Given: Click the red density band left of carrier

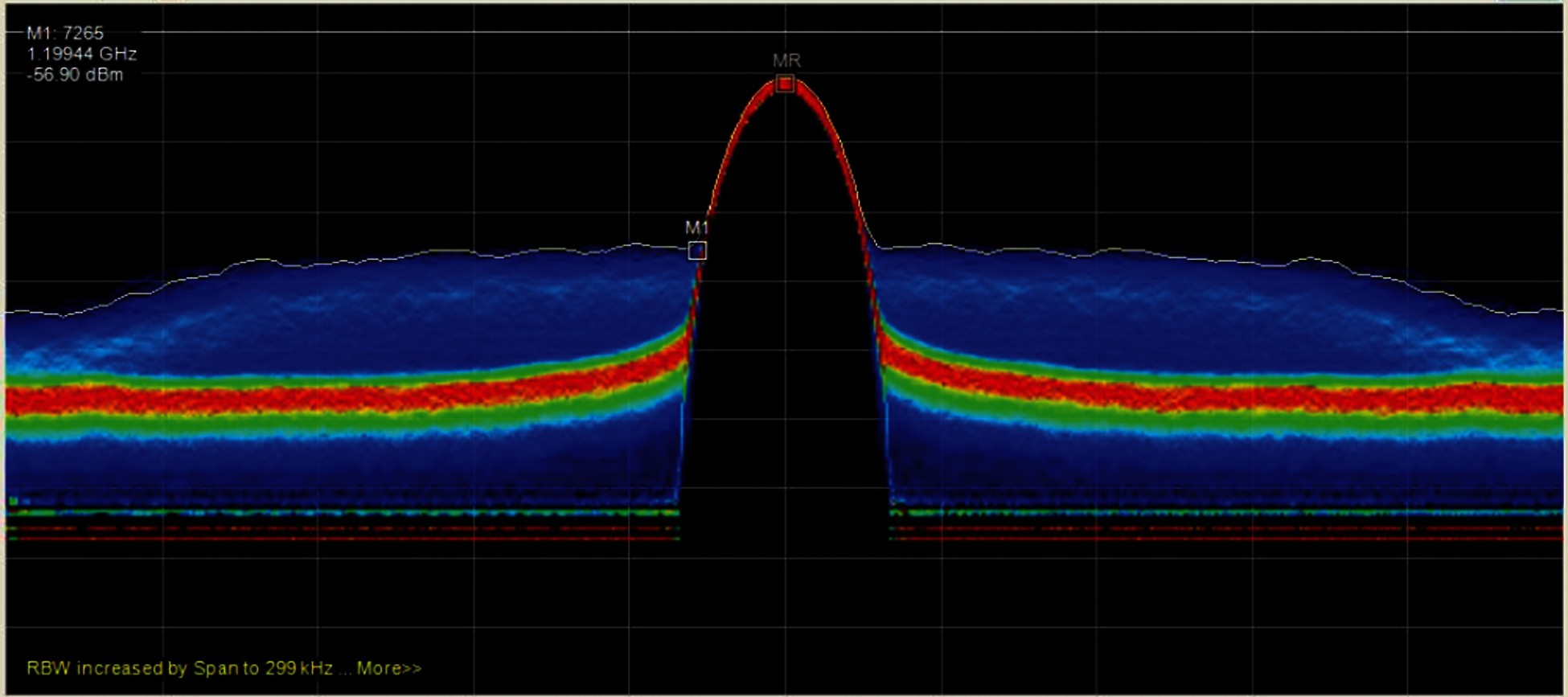Looking at the screenshot, I should pos(322,399).
